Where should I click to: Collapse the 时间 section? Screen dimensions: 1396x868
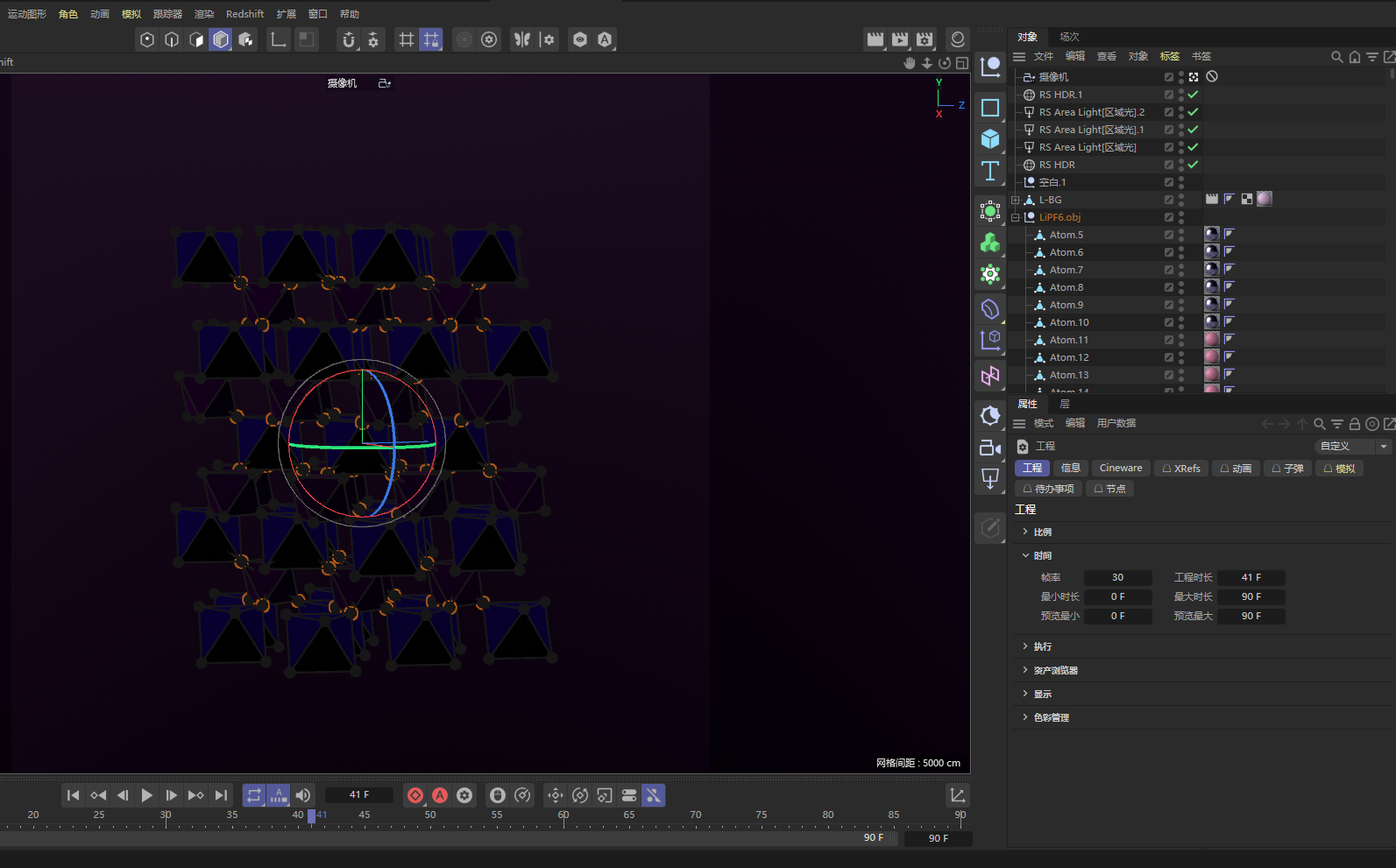(x=1025, y=555)
